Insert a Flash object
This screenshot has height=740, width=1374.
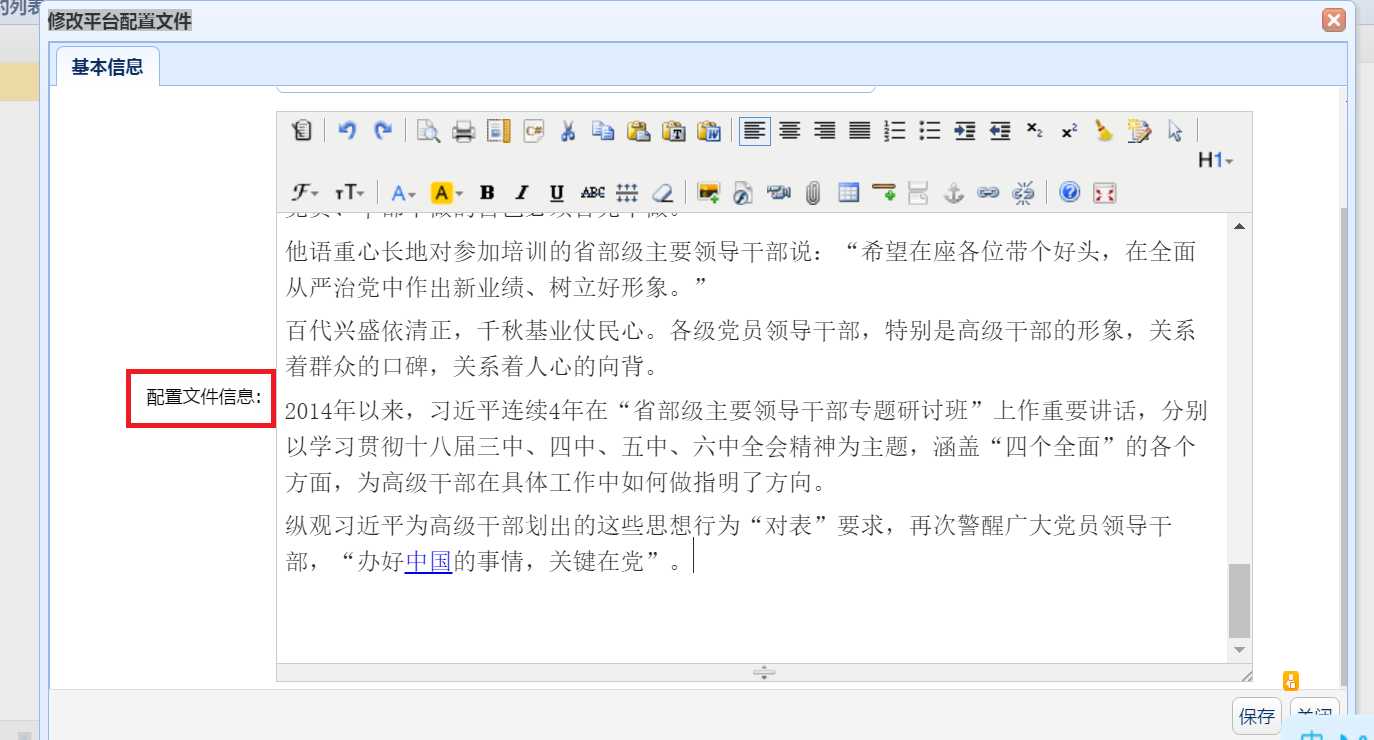[743, 193]
